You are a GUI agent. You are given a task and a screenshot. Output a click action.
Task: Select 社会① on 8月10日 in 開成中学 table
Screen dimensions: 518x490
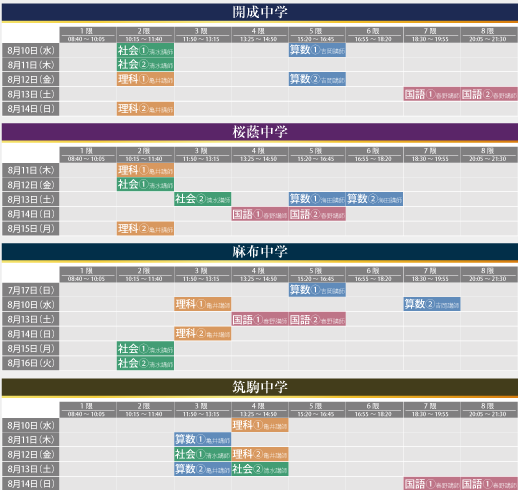(145, 50)
